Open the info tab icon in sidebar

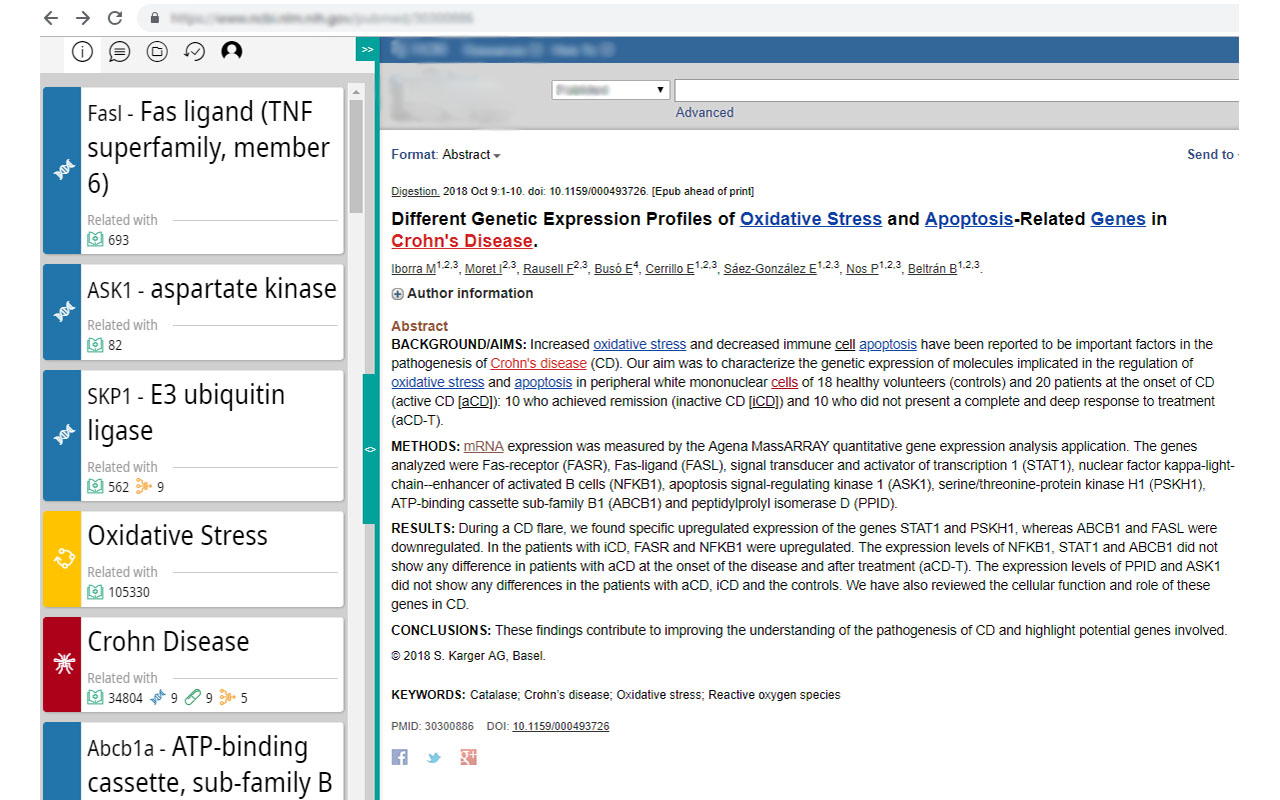82,51
